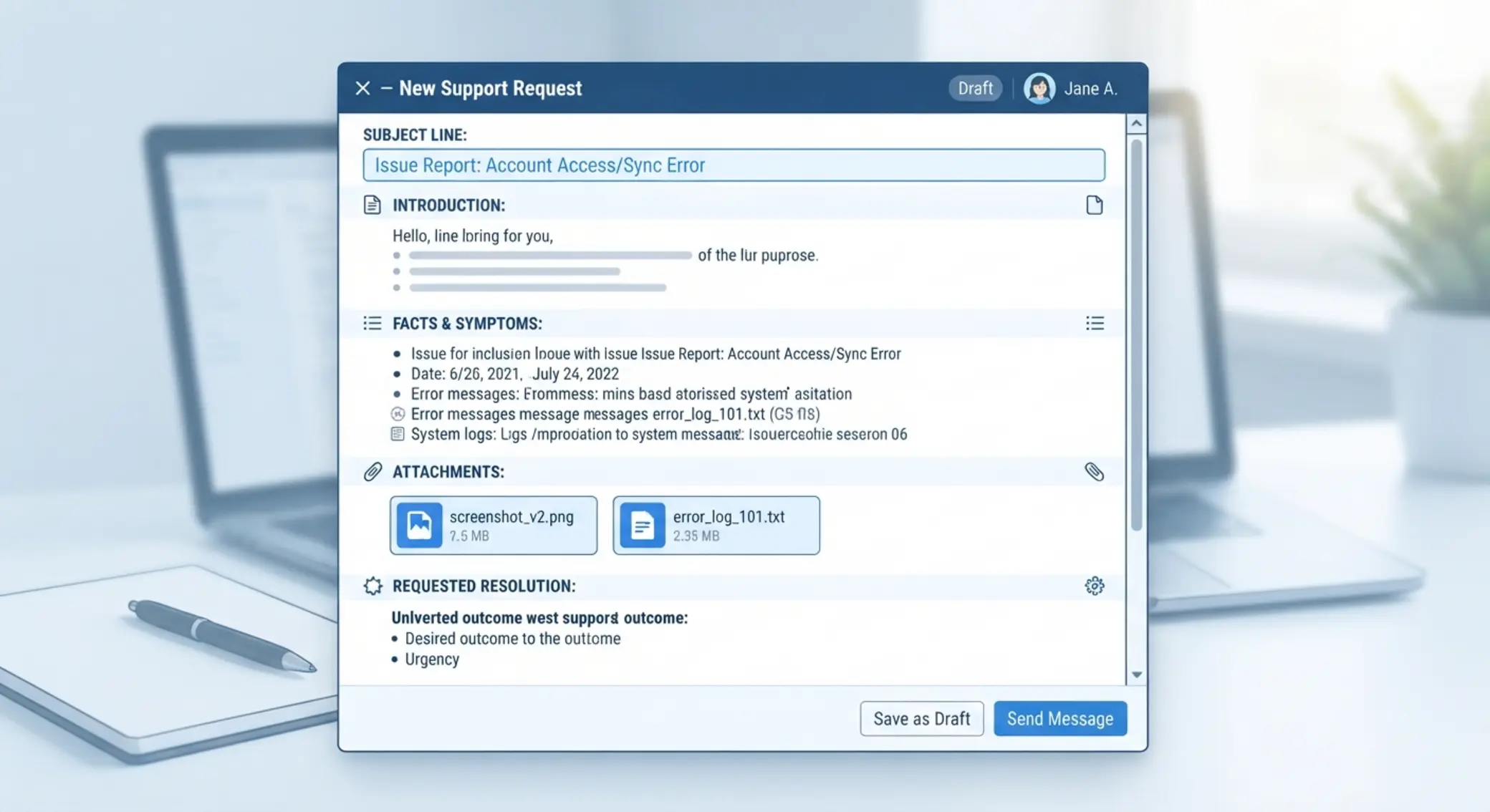Open Jane A. profile avatar
Viewport: 1490px width, 812px height.
pos(1039,88)
